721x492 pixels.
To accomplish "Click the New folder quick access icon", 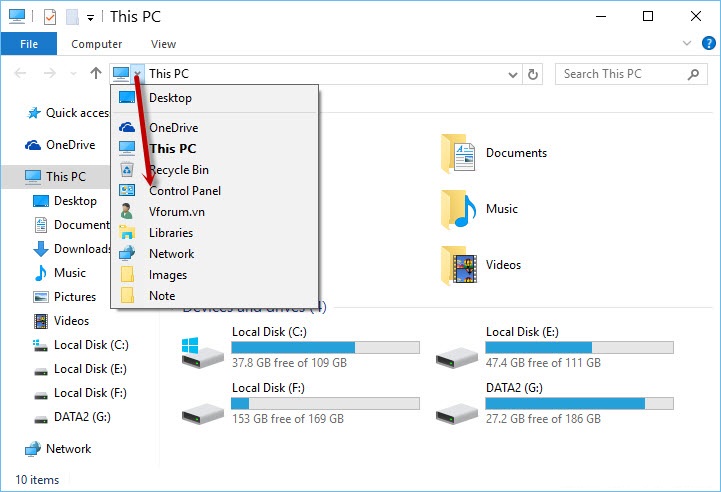I will tap(72, 17).
